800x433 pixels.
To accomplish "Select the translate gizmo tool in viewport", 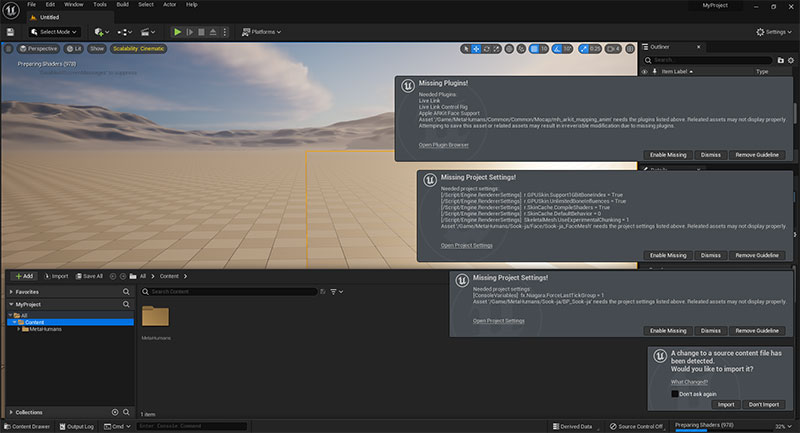I will [476, 49].
